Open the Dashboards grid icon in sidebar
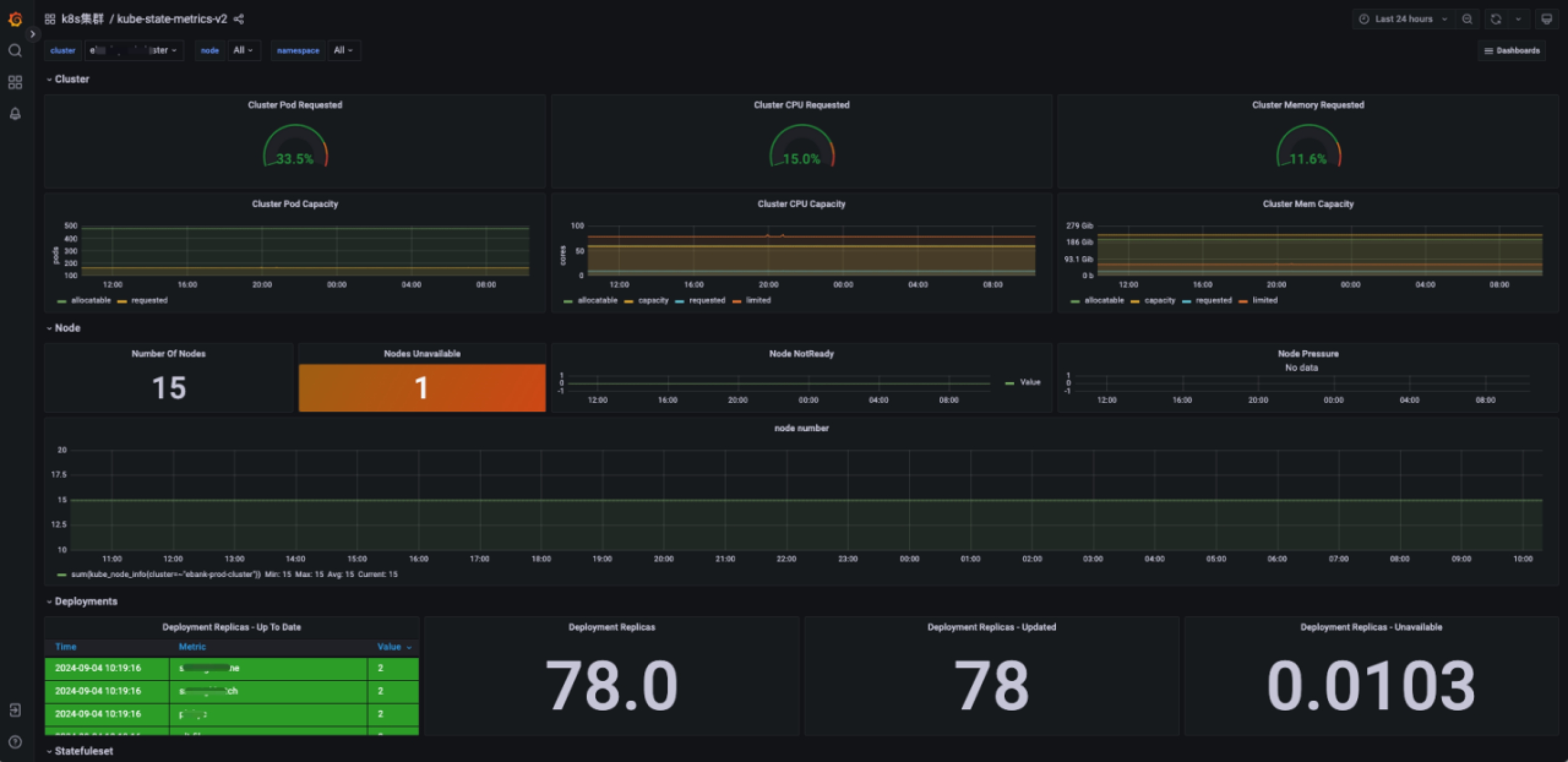This screenshot has height=762, width=1568. [x=15, y=82]
